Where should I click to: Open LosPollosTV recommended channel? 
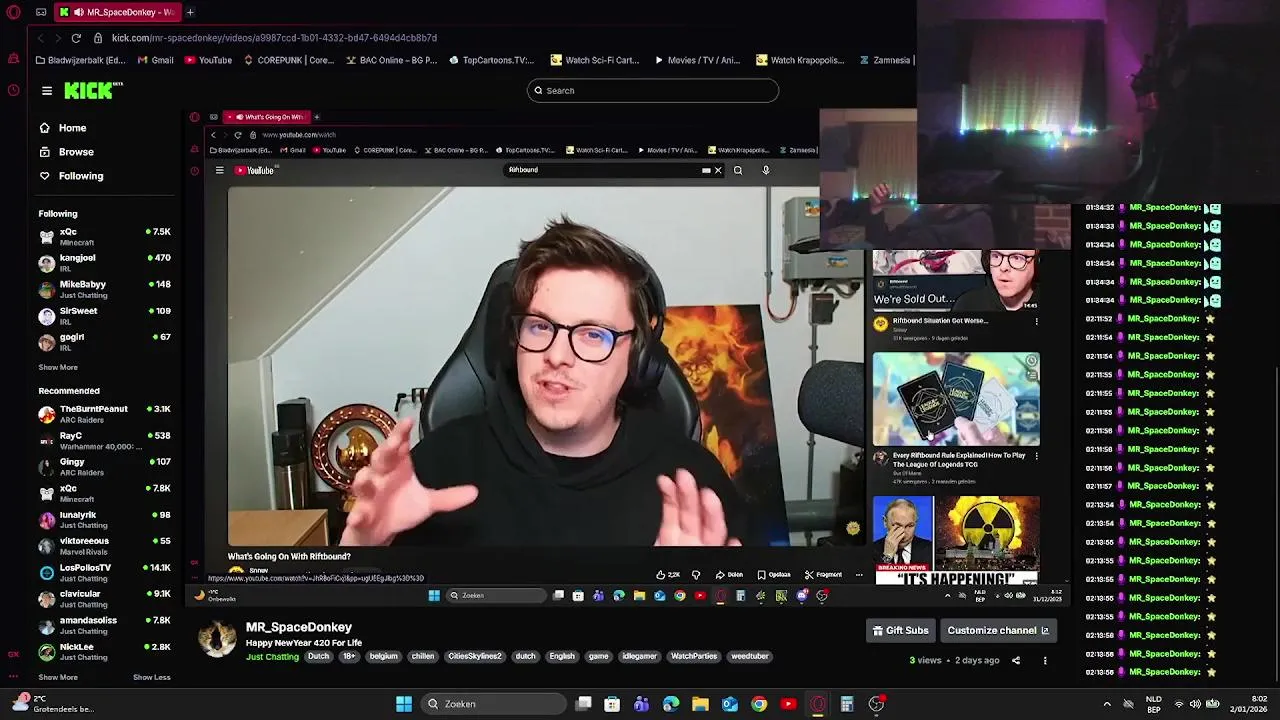pos(104,572)
